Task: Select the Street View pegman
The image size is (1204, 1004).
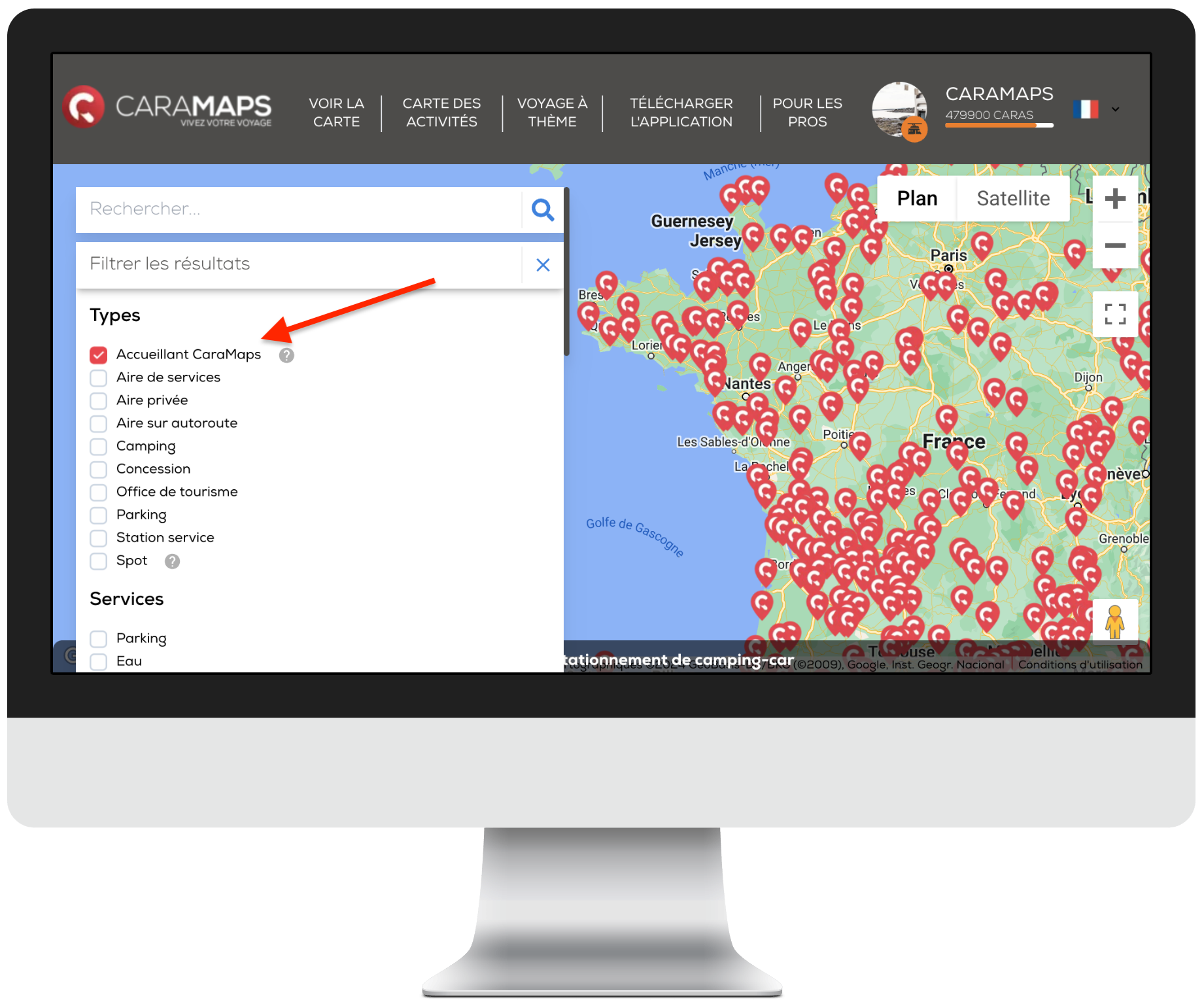Action: [x=1115, y=621]
